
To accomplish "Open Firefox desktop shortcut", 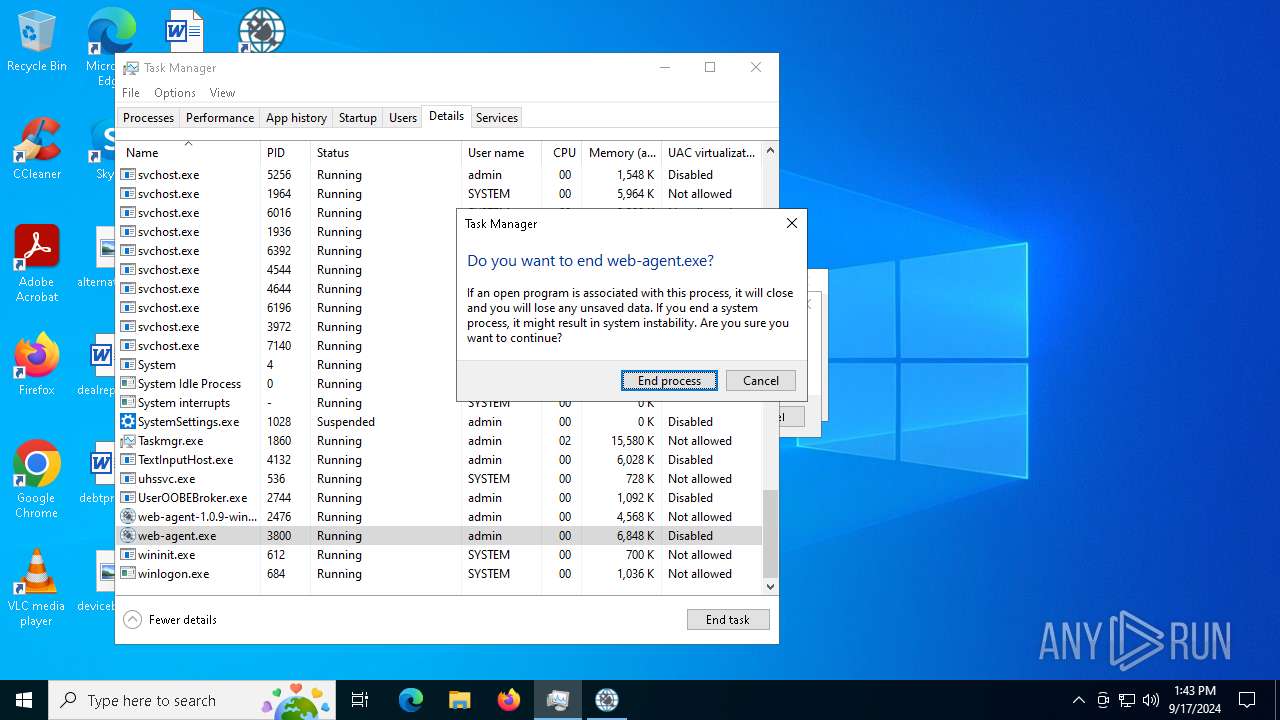I will 37,365.
